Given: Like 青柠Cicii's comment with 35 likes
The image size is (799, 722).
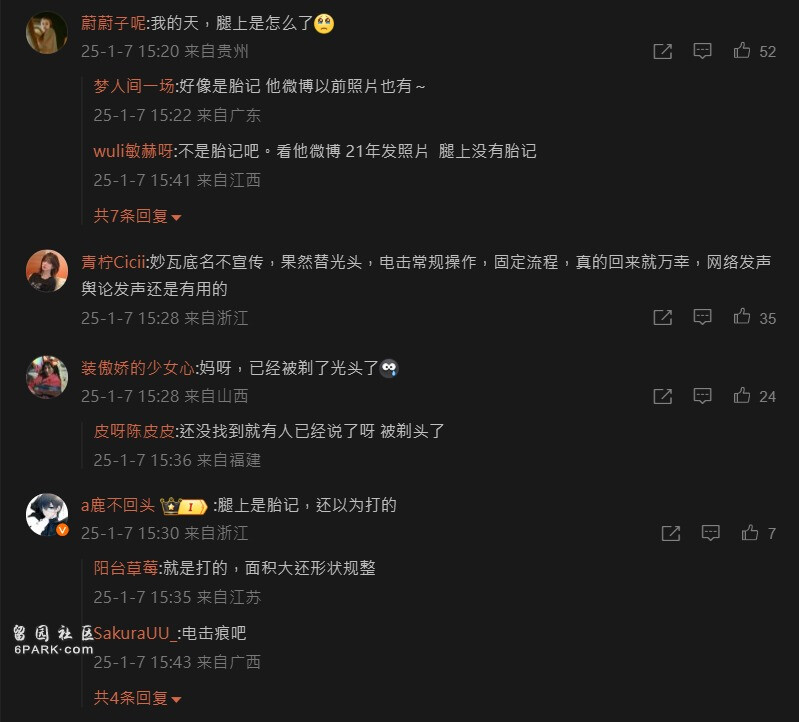Looking at the screenshot, I should (x=741, y=317).
